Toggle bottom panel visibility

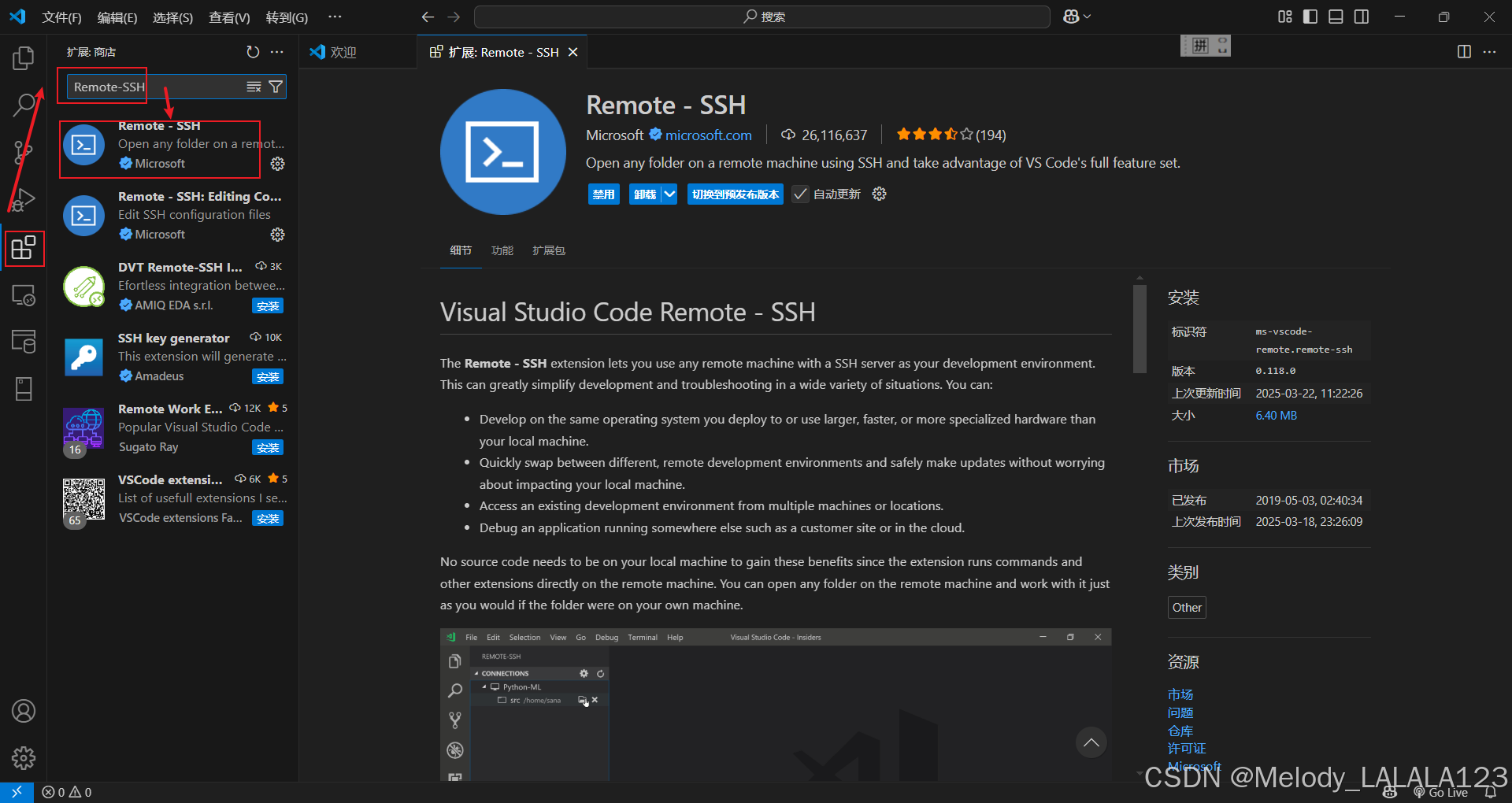1336,17
